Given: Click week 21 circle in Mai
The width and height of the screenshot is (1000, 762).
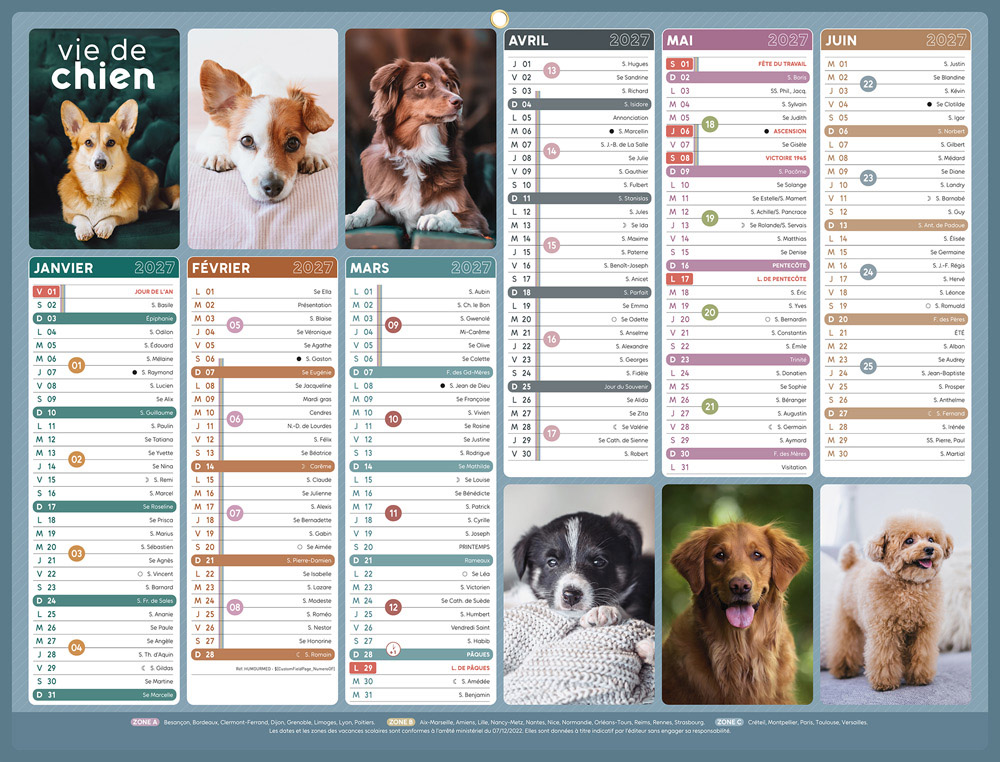Looking at the screenshot, I should click(710, 406).
